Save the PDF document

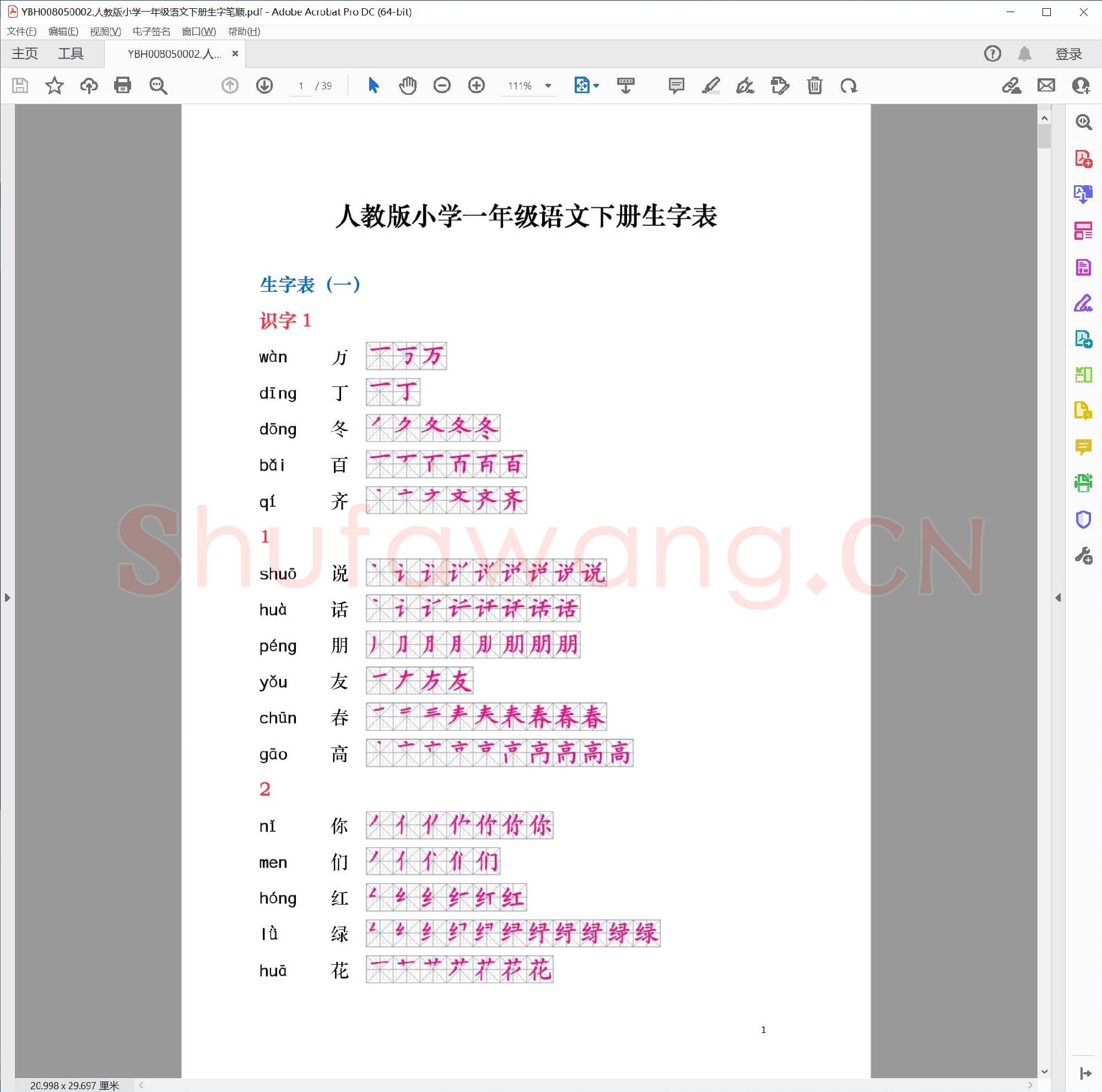click(x=20, y=85)
